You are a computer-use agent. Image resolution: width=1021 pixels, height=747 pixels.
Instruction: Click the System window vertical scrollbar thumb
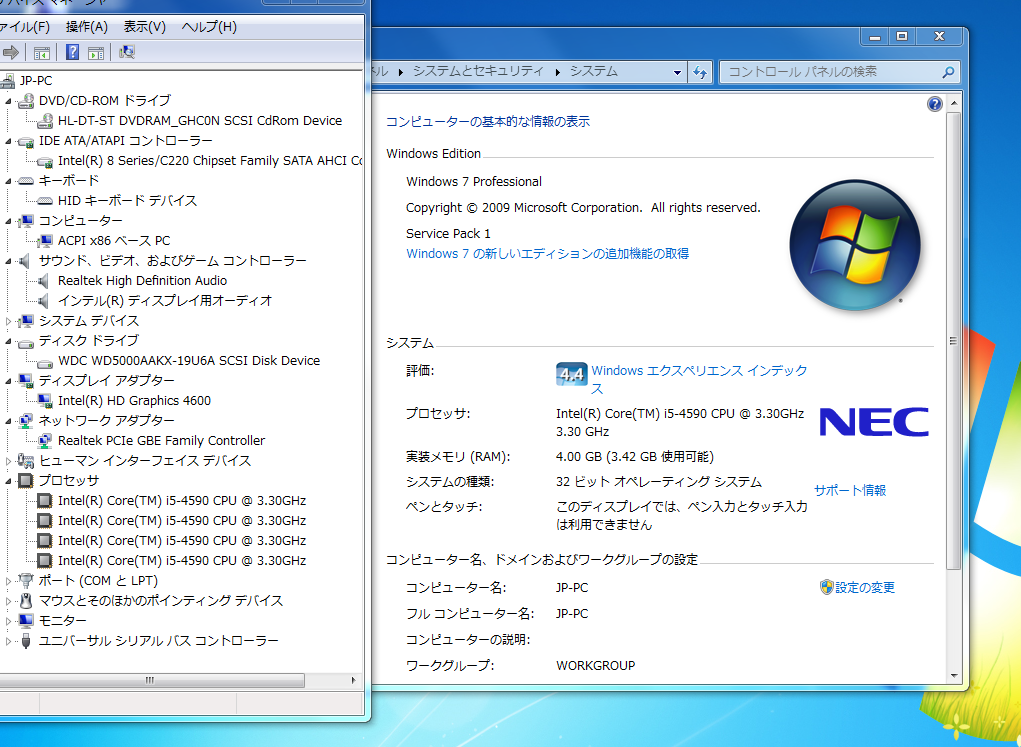(953, 341)
